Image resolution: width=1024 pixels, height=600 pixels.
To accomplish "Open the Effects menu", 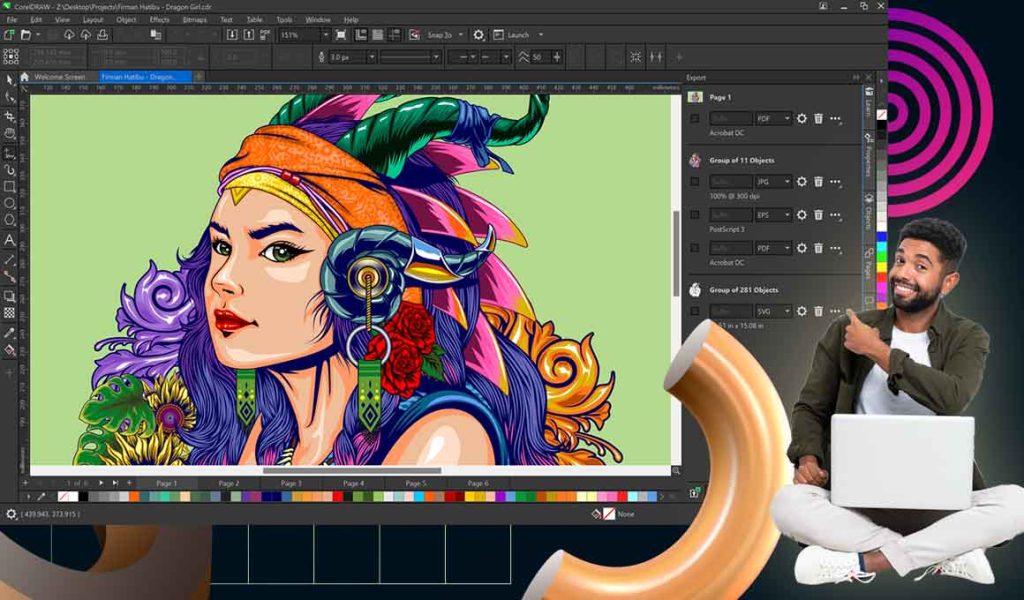I will point(159,20).
